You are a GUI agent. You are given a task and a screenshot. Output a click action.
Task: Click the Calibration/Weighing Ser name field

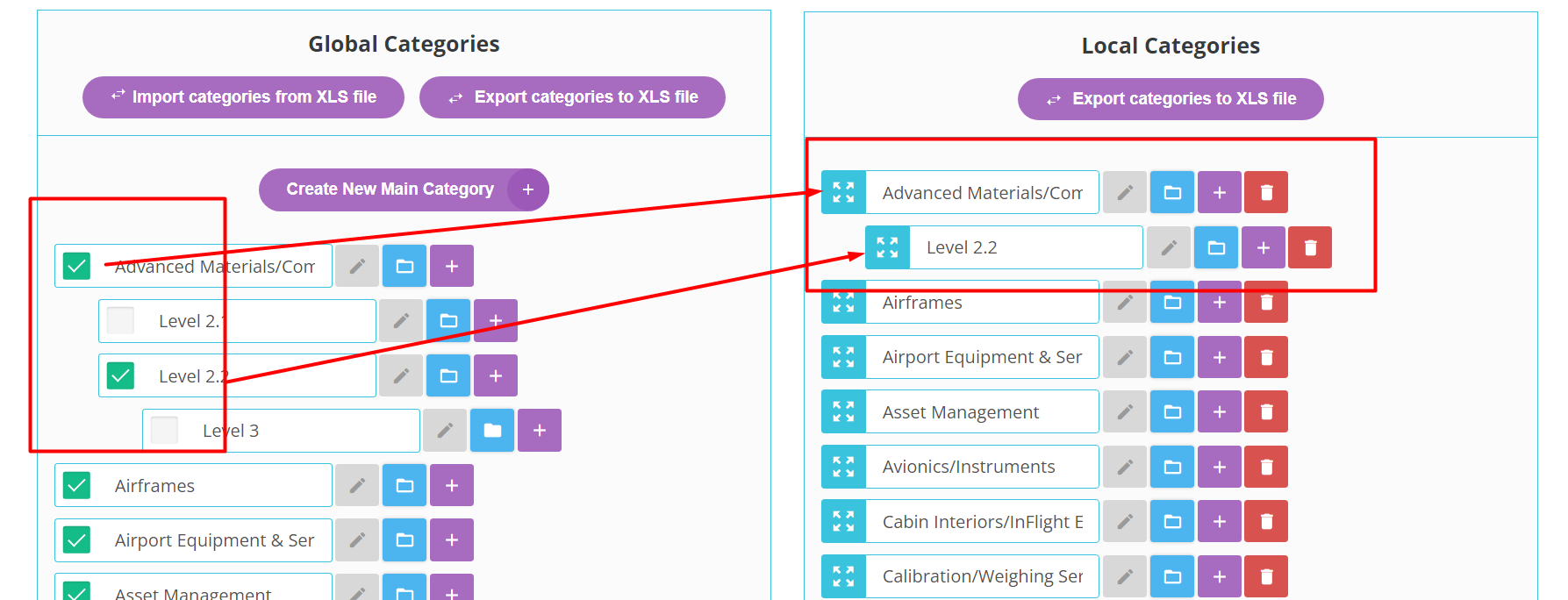point(982,576)
